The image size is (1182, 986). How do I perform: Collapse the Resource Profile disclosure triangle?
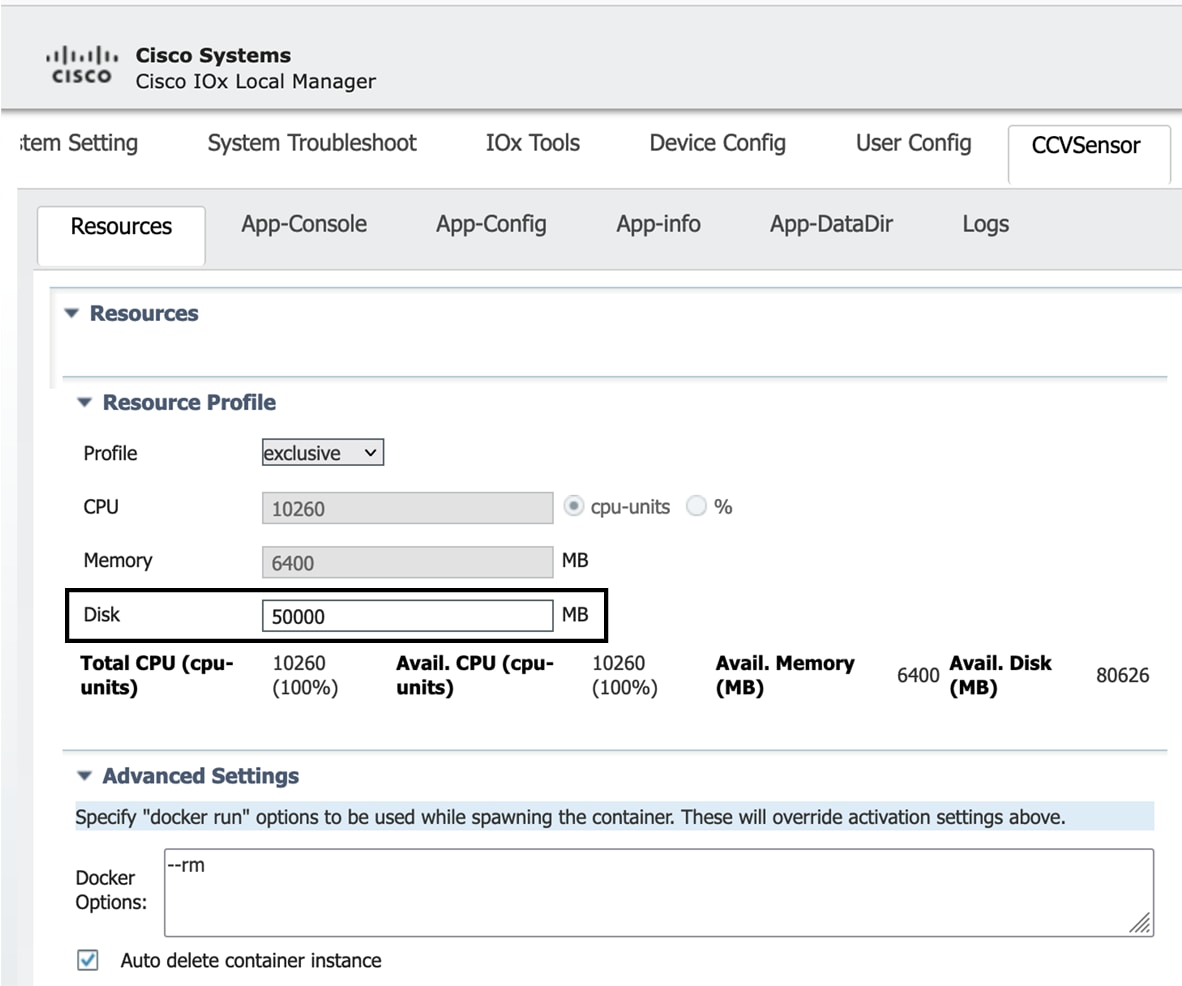[x=83, y=401]
